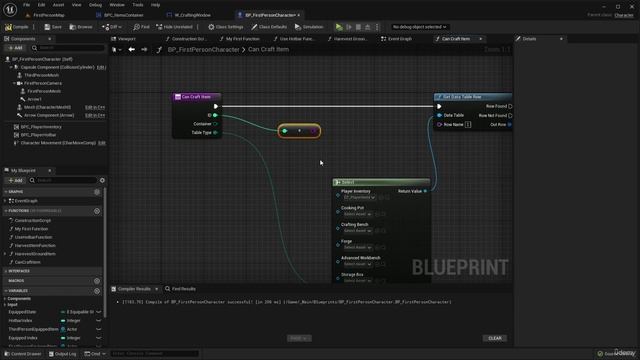Click BP_FirstPersonCharacter breadcrumb

203,49
